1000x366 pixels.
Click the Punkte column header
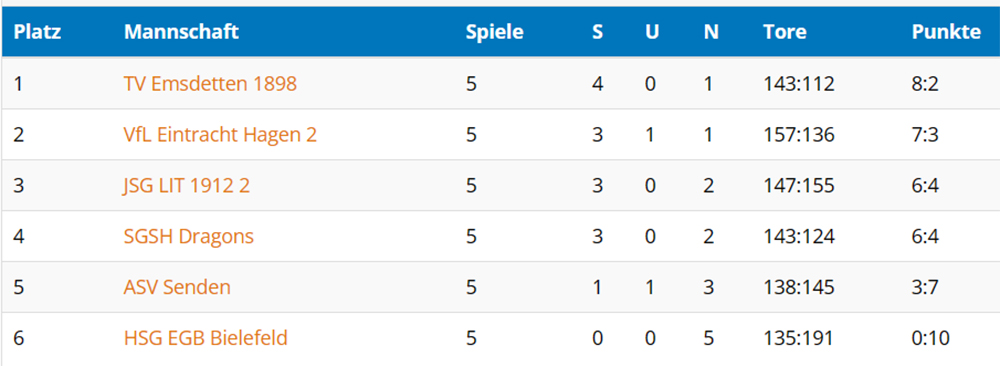click(946, 32)
